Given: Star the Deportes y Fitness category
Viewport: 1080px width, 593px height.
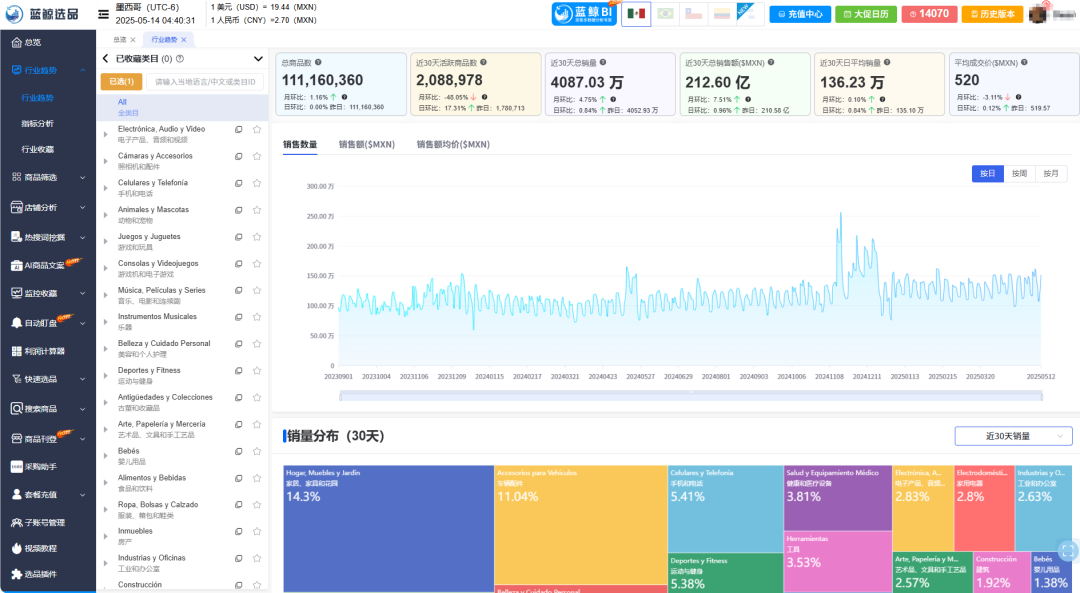Looking at the screenshot, I should point(257,371).
